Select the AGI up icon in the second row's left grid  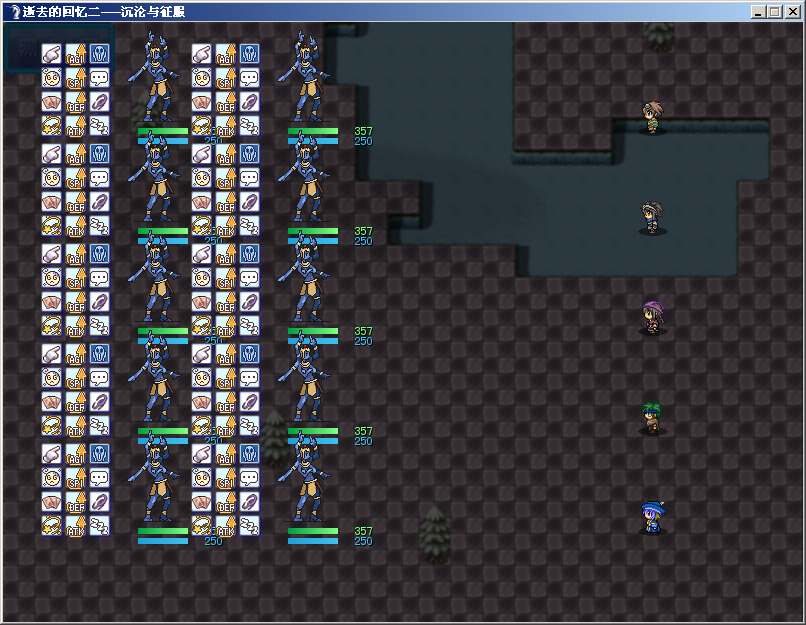pyautogui.click(x=76, y=154)
